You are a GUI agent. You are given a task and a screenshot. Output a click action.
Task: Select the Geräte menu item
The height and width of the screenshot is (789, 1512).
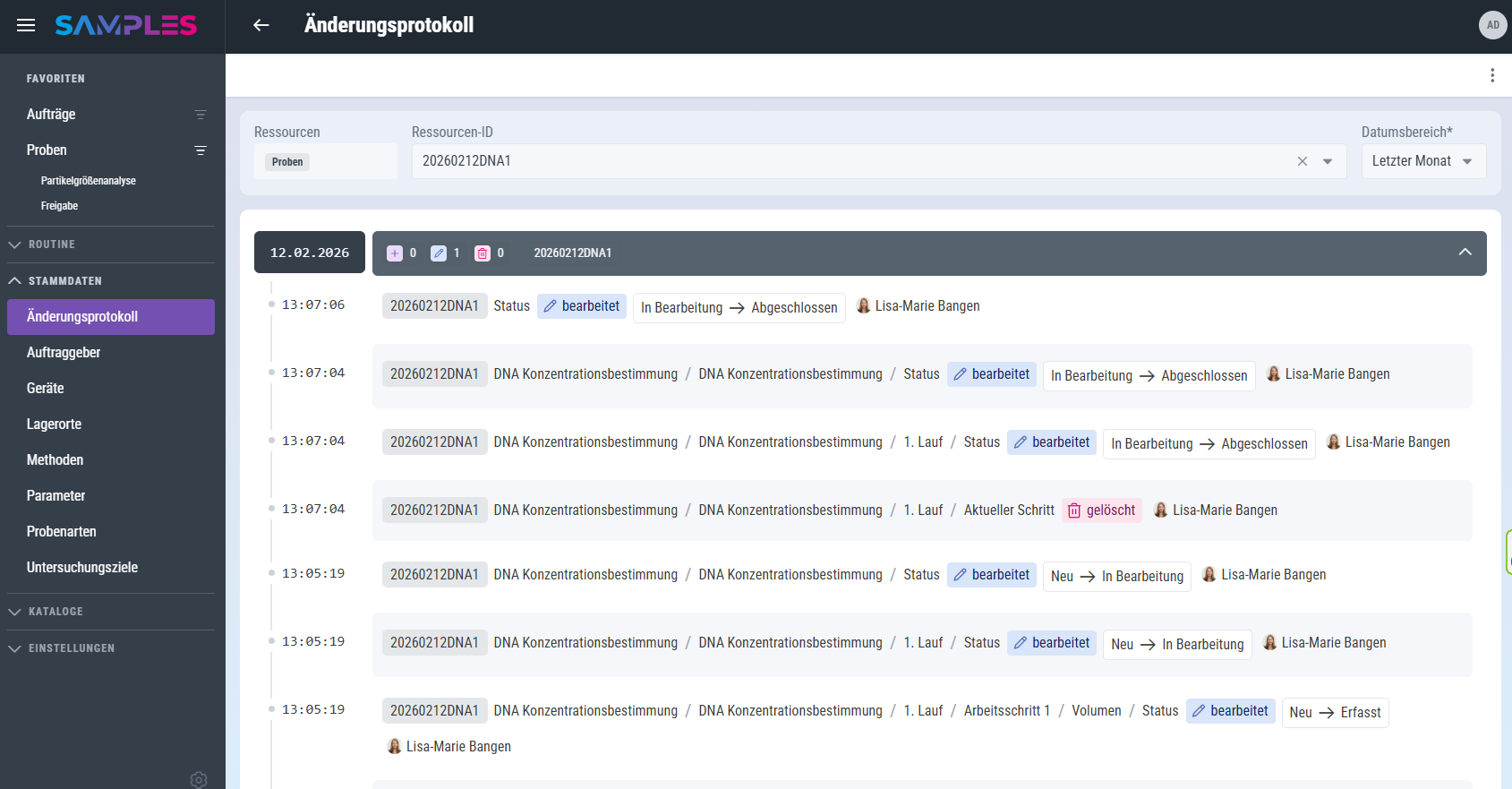point(46,389)
